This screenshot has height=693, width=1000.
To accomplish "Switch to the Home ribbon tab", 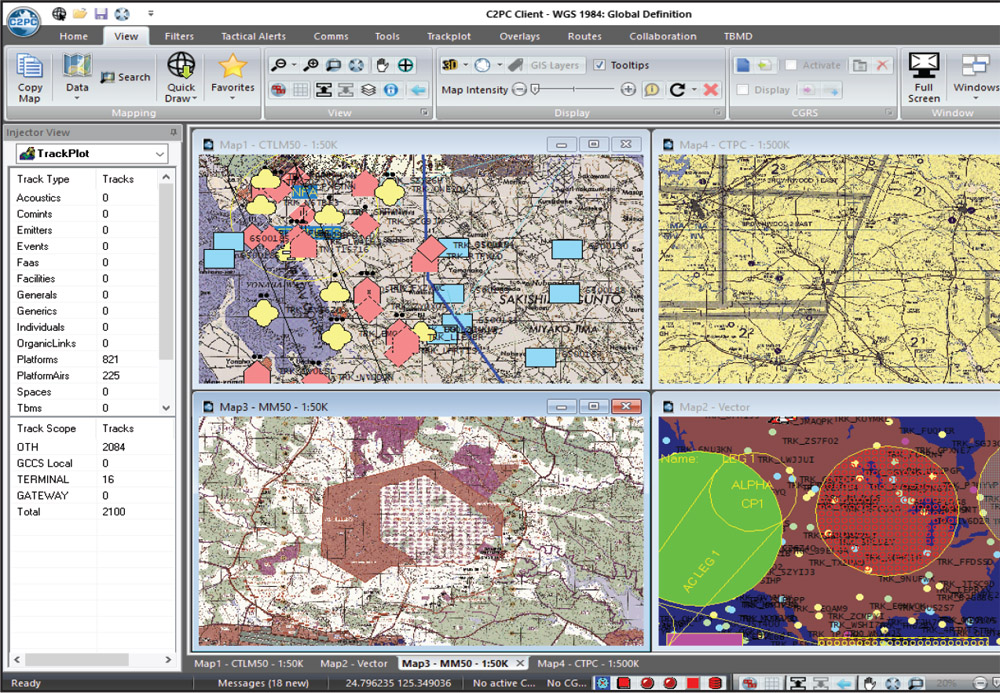I will [73, 36].
